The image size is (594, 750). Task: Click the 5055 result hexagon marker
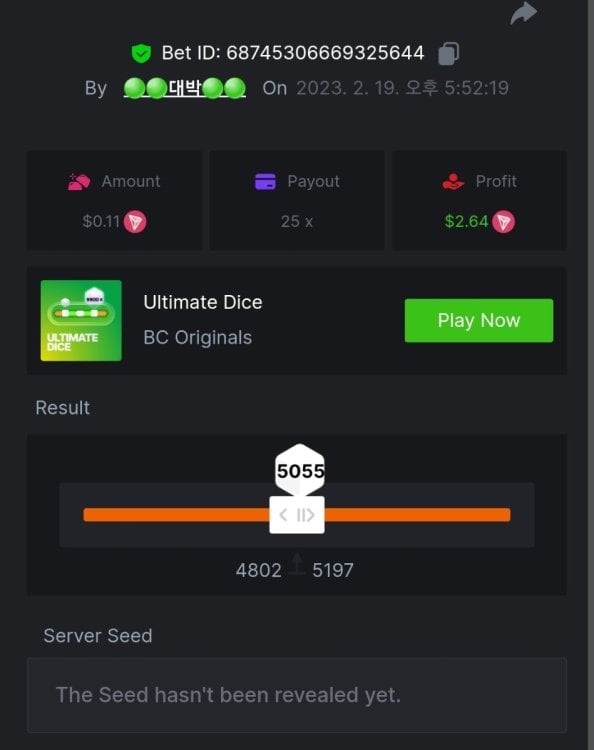[x=300, y=470]
